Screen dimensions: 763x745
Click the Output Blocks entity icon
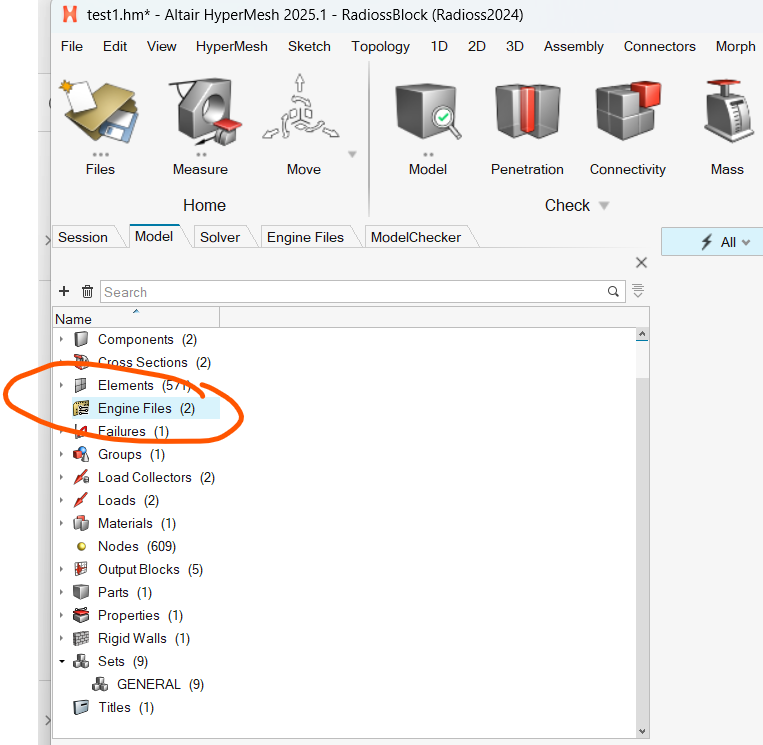[x=81, y=569]
